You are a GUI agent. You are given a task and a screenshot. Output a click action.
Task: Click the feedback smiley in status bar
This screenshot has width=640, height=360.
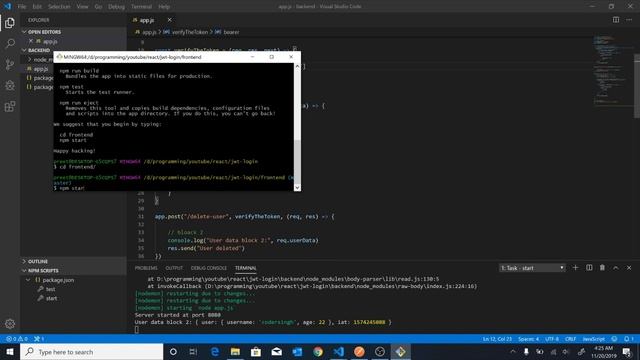coord(614,339)
